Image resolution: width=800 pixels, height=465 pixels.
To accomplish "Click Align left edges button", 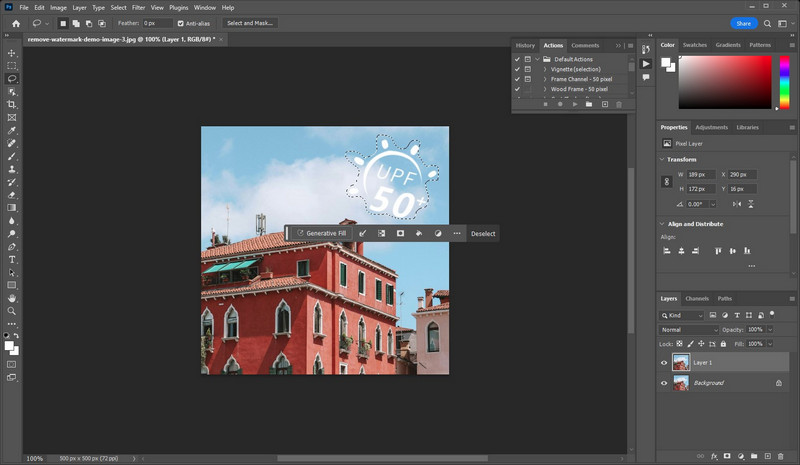I will (666, 251).
